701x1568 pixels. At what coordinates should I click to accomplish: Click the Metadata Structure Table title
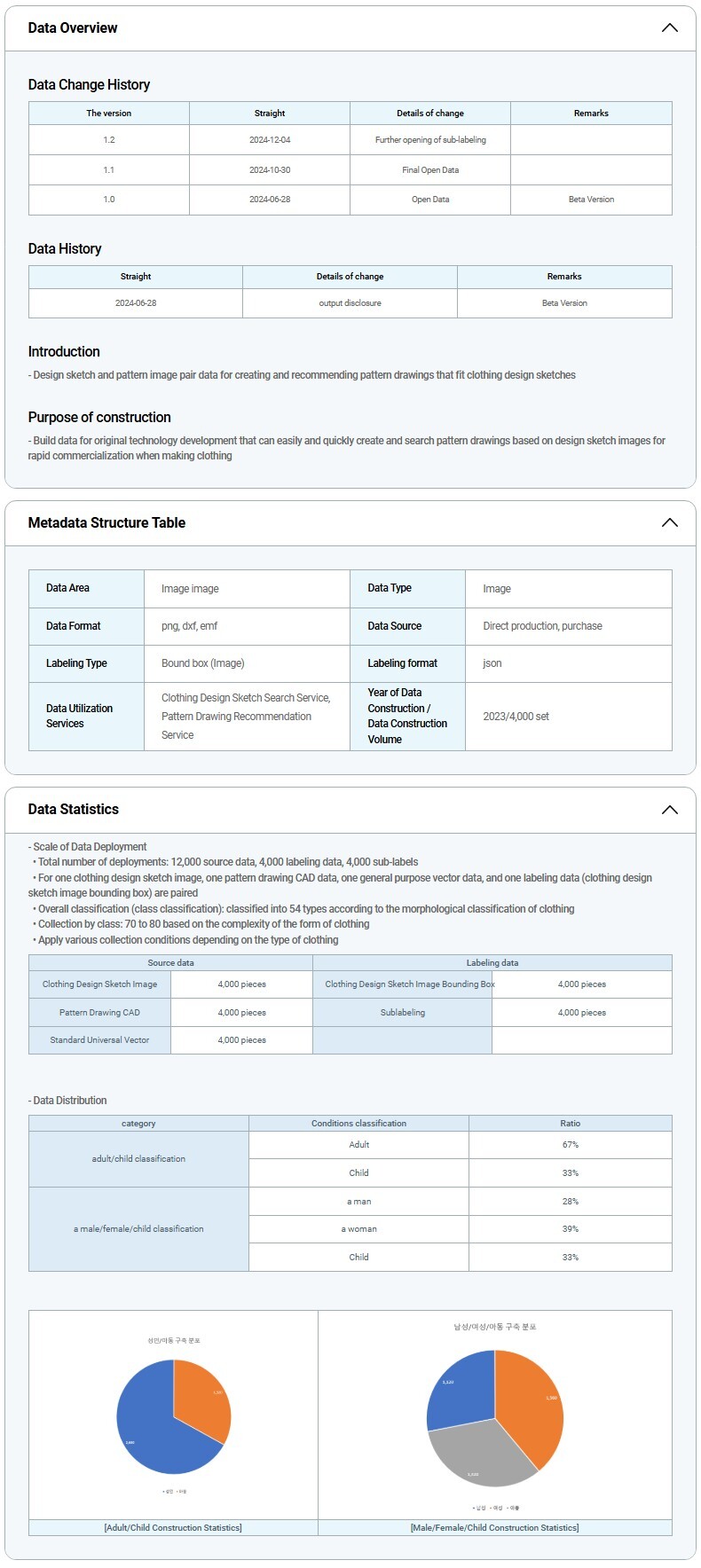(x=106, y=523)
